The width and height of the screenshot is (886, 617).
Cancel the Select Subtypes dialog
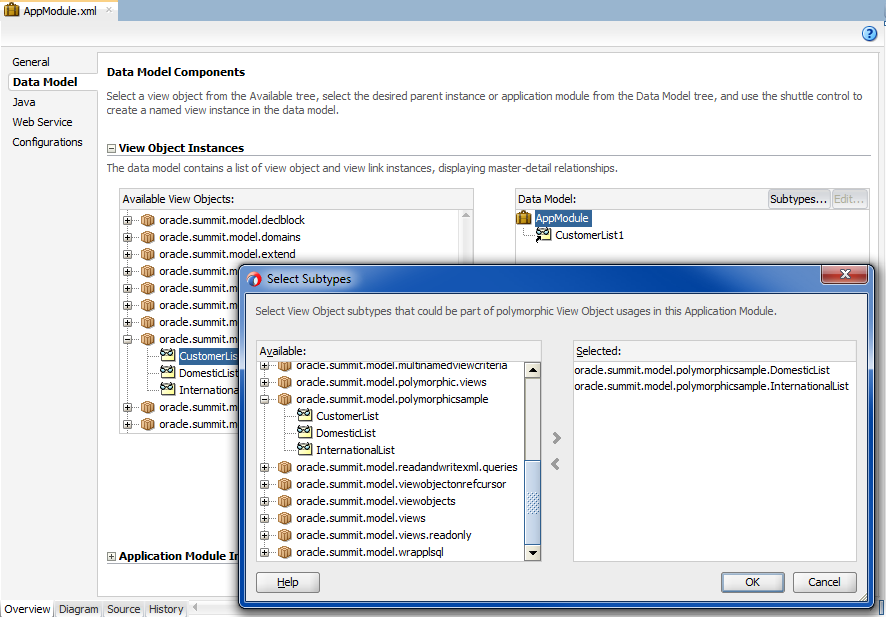point(824,582)
